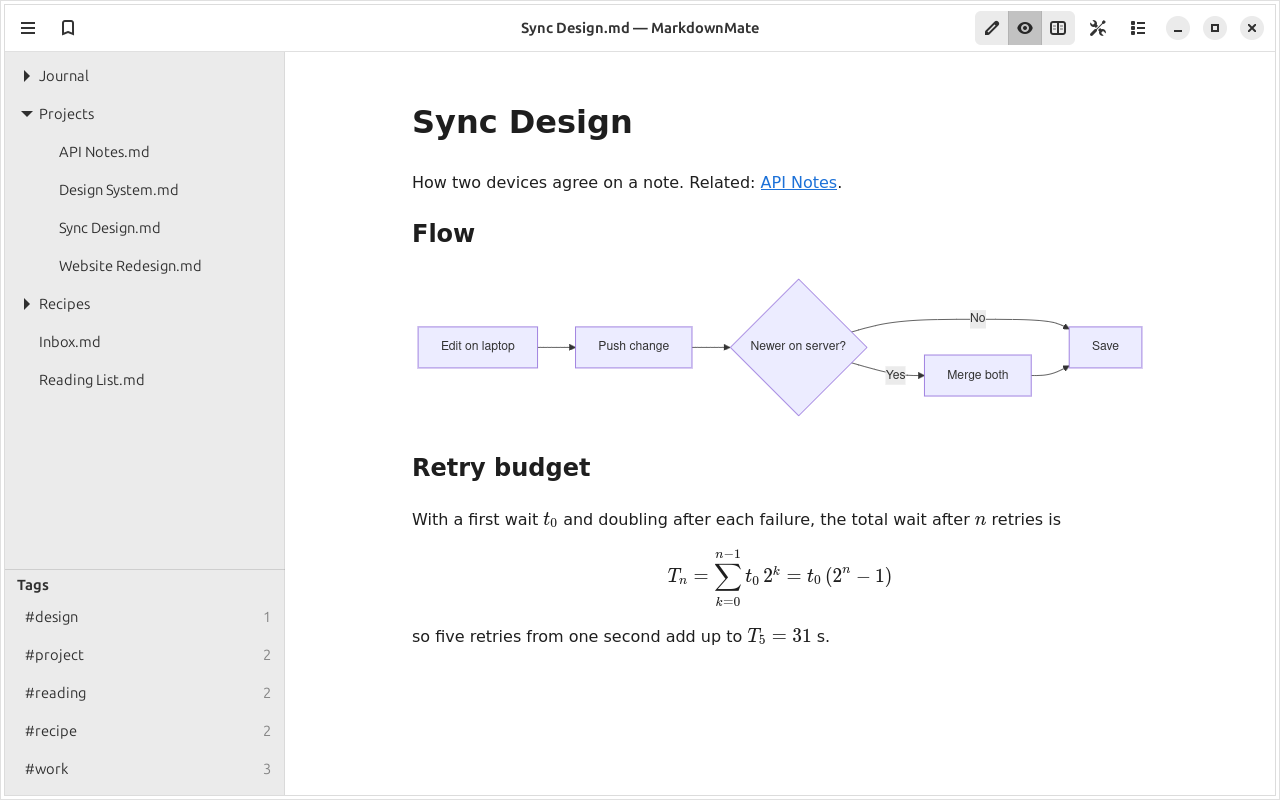The height and width of the screenshot is (800, 1280).
Task: Open Reading List.md file
Action: [145, 380]
